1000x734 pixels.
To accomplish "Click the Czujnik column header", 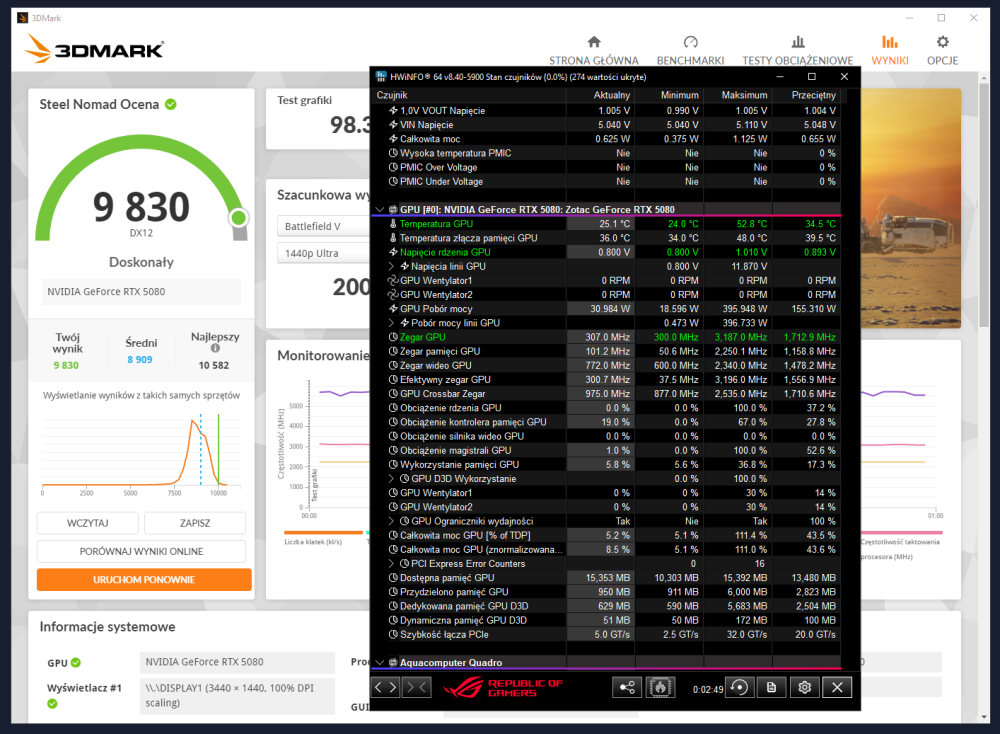I will [x=469, y=95].
